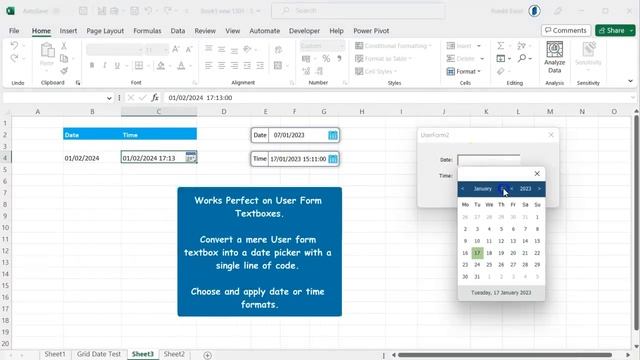
Task: Click the Merge & Center icon
Action: click(278, 65)
